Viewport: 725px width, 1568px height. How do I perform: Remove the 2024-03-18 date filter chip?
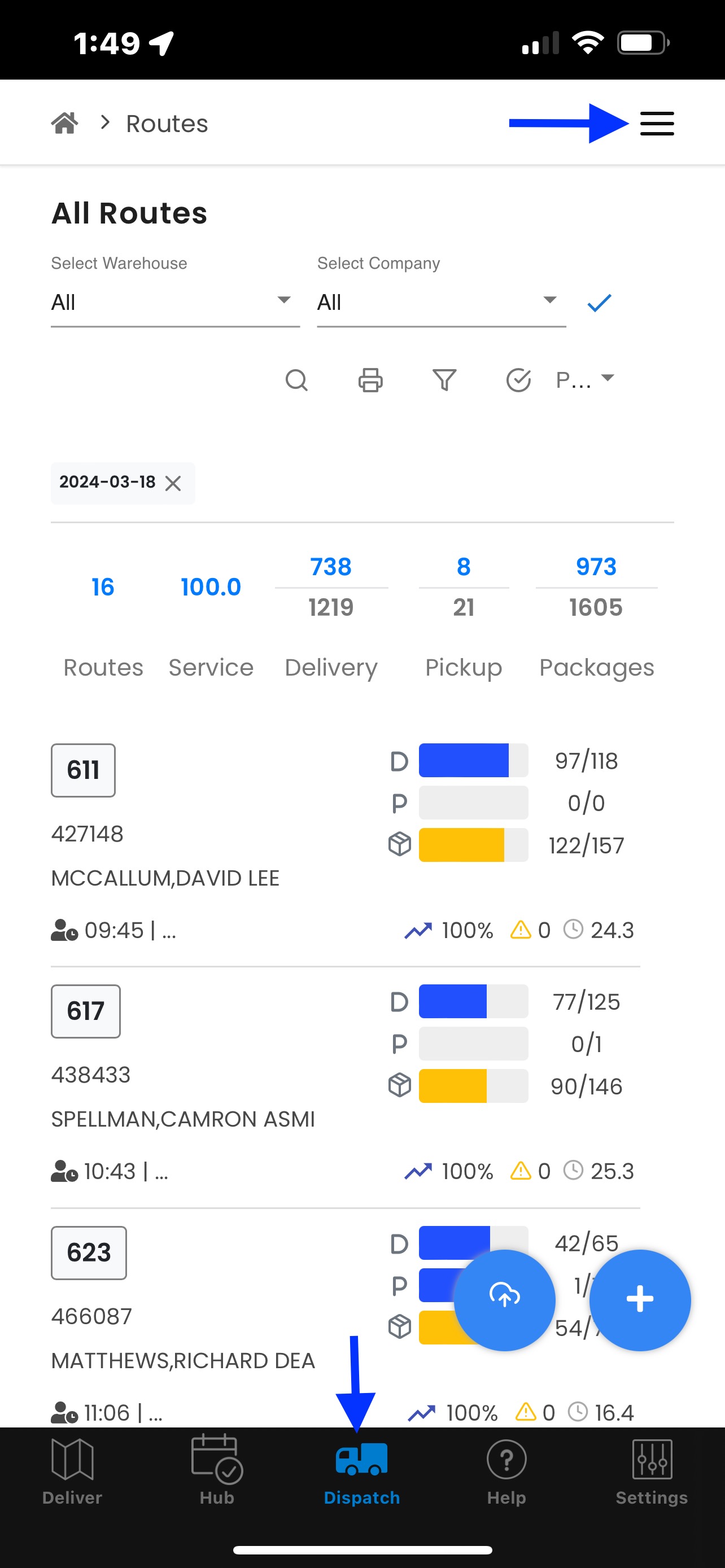(x=173, y=483)
